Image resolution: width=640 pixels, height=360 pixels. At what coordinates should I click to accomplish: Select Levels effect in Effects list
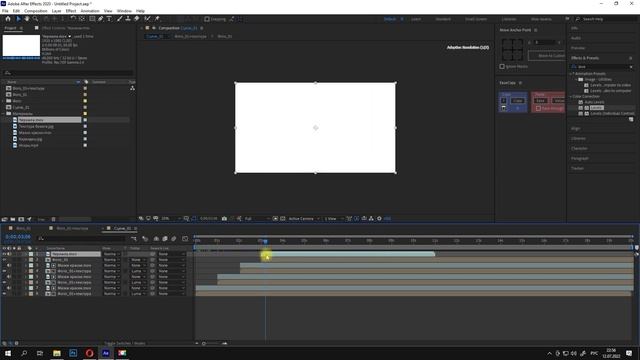596,108
